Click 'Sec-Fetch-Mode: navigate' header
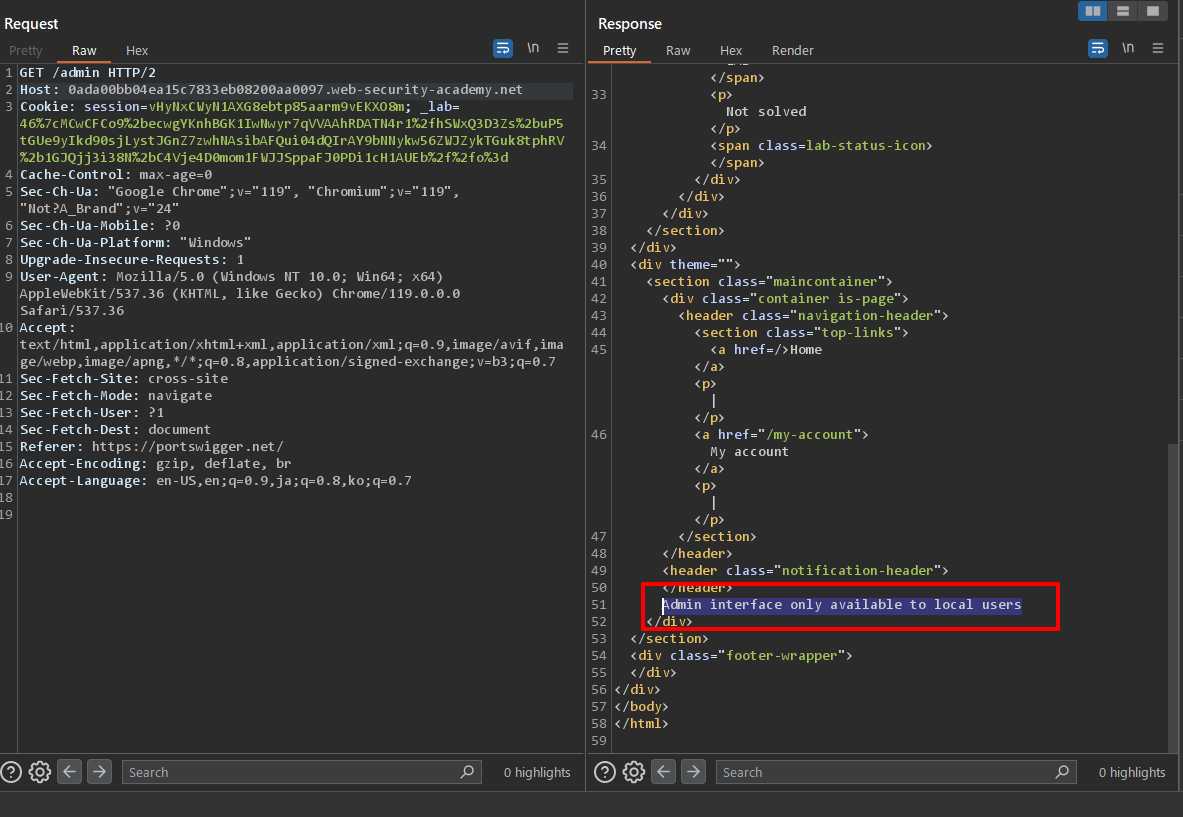 [x=115, y=395]
